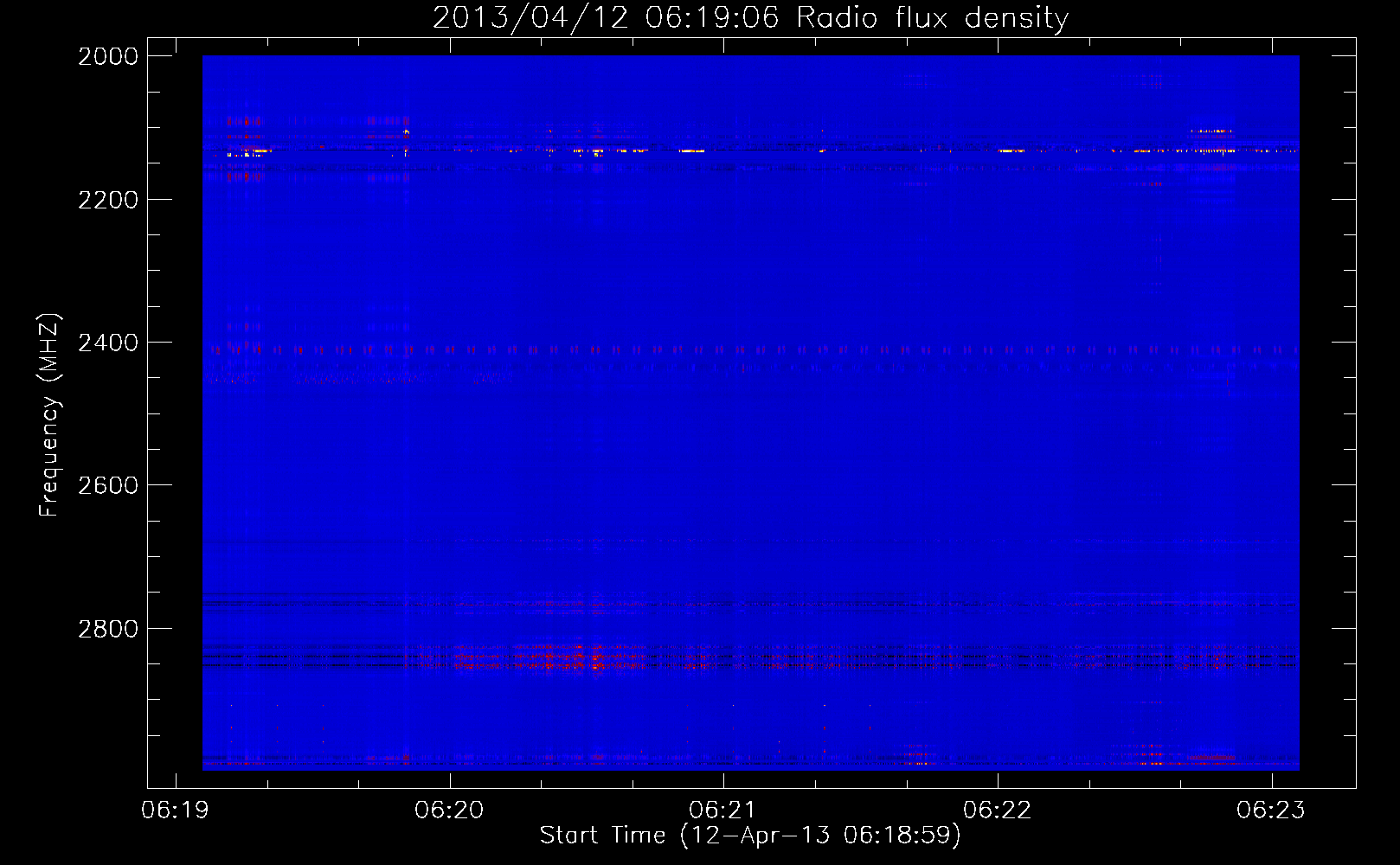Click the 06:20 time tick label

click(x=449, y=811)
